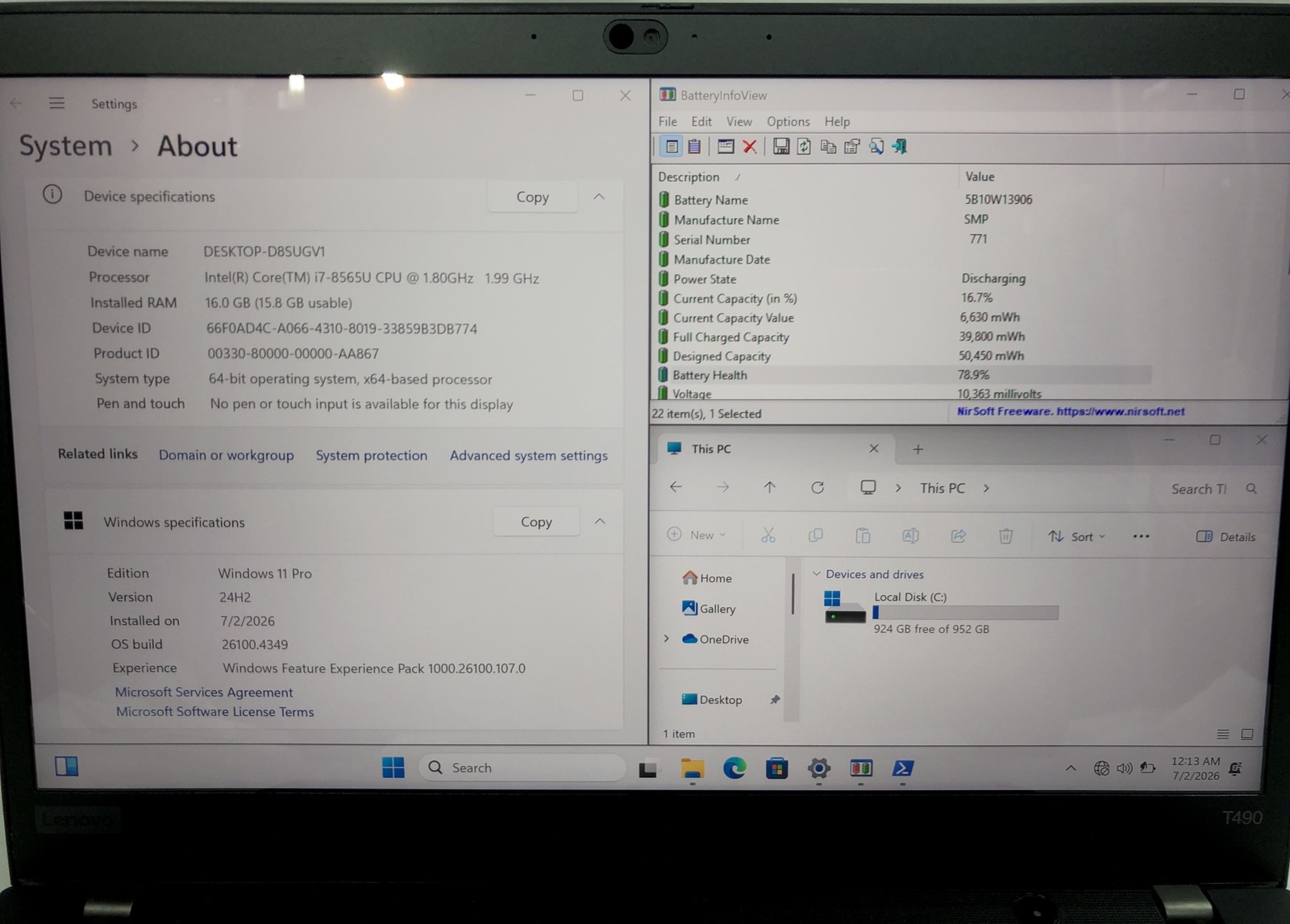This screenshot has width=1290, height=924.
Task: Click the Delete trash icon in Explorer toolbar
Action: click(1005, 535)
